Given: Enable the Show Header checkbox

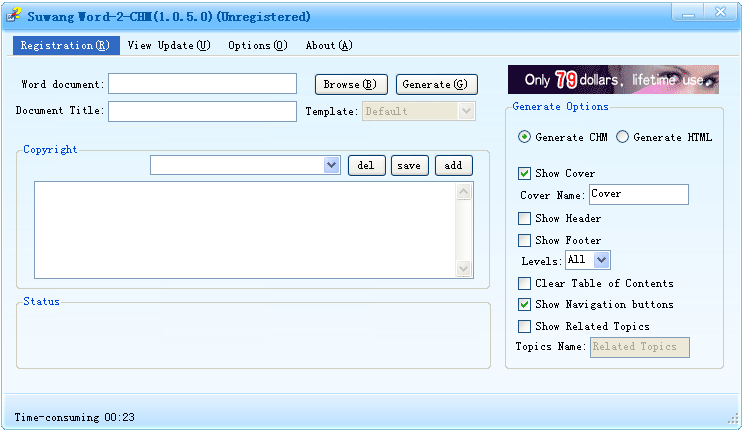Looking at the screenshot, I should click(x=524, y=218).
